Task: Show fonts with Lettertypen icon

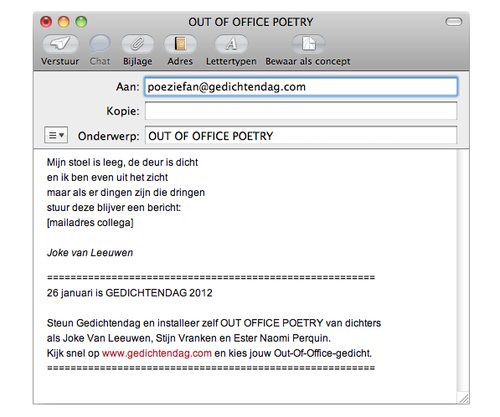Action: 231,44
